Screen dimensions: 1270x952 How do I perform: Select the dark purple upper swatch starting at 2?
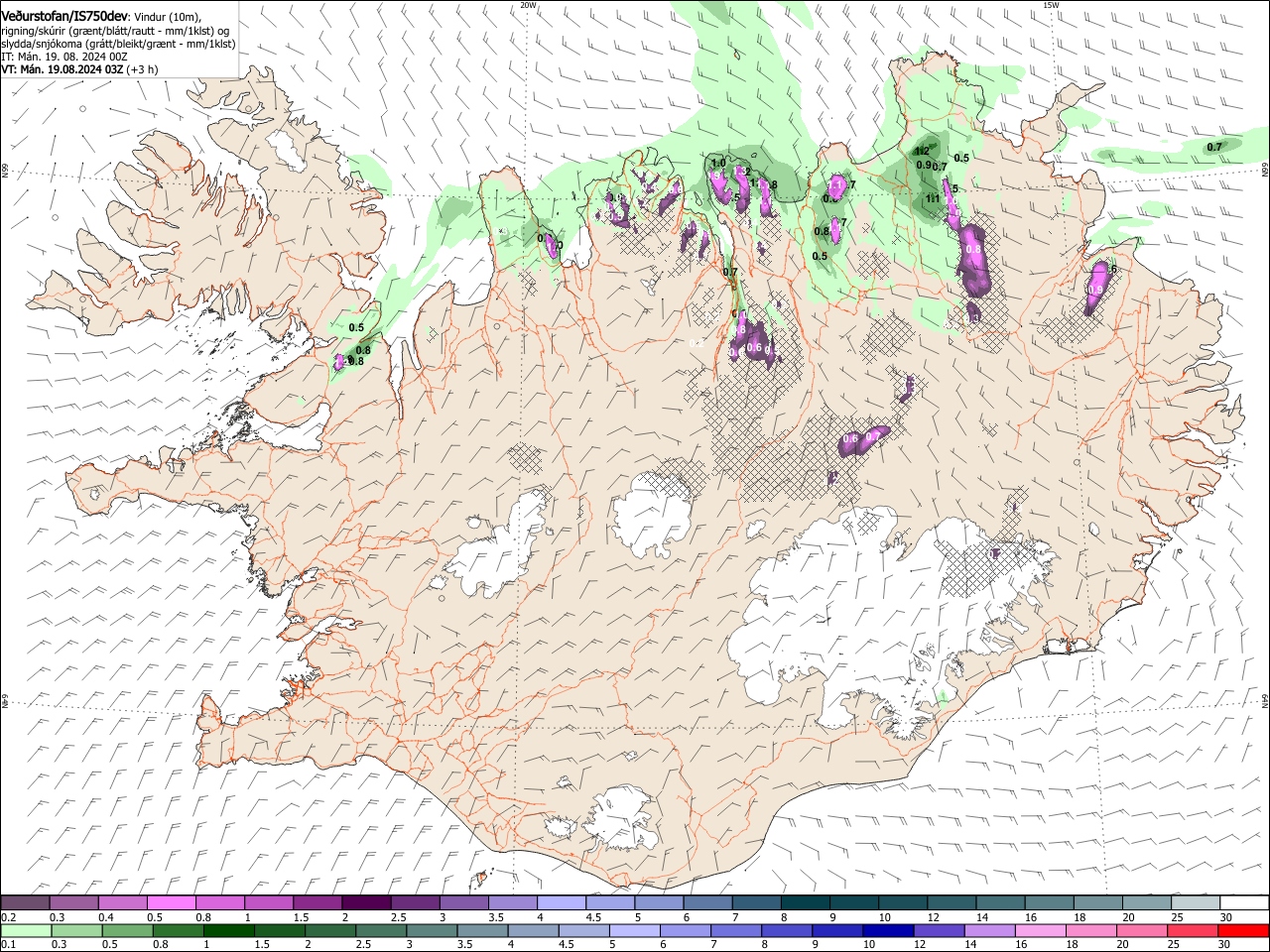coord(366,902)
